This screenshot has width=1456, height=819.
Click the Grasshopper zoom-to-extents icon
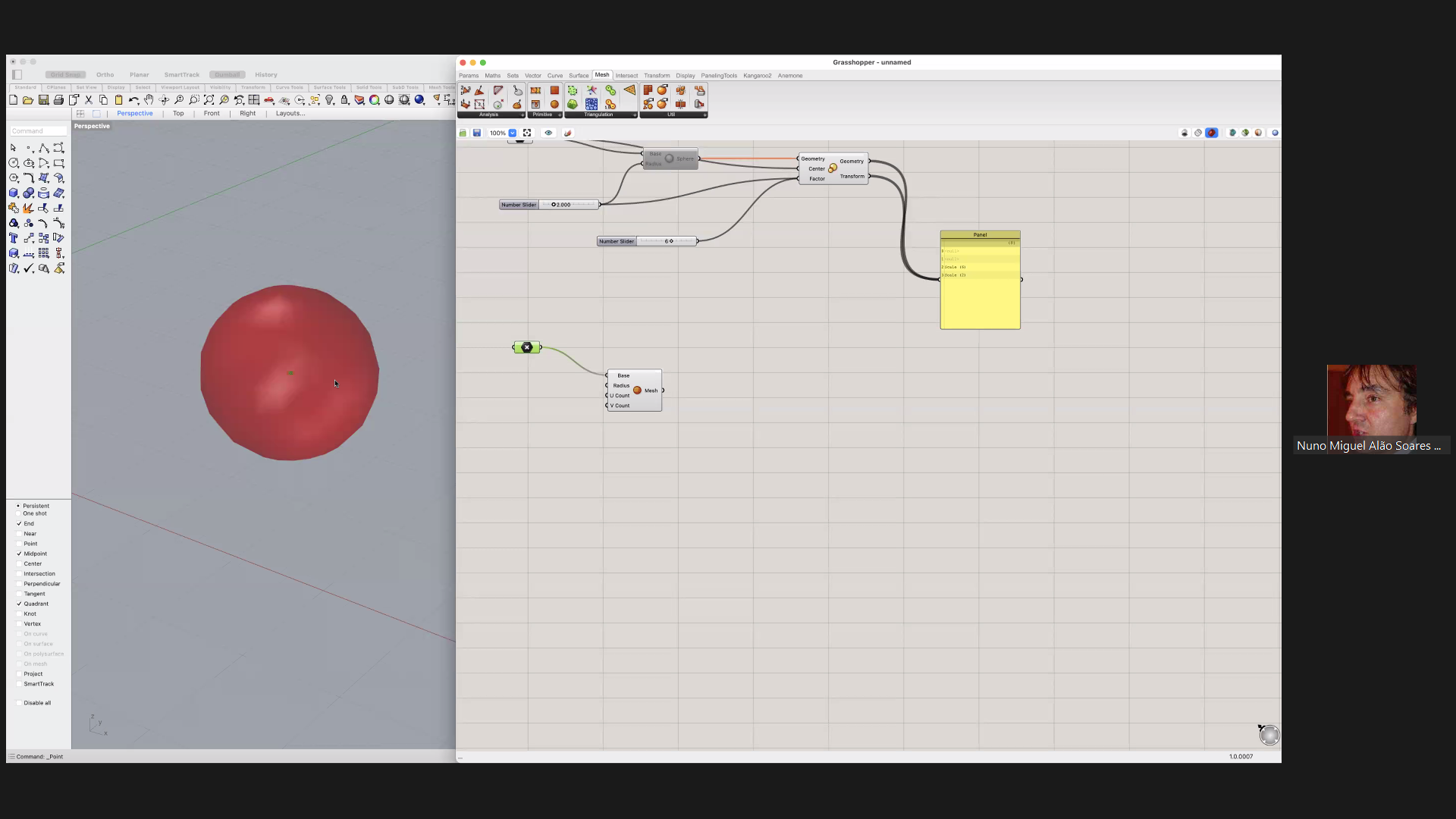527,133
